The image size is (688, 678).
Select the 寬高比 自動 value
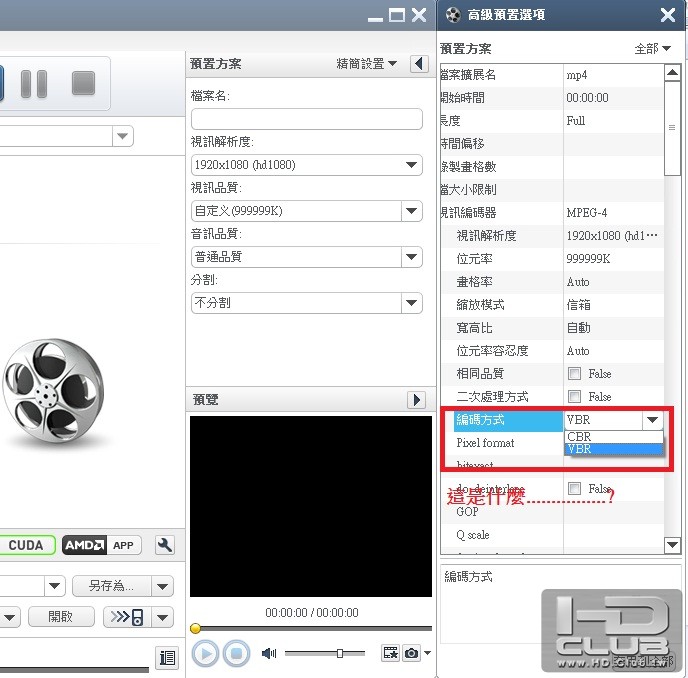click(x=613, y=328)
